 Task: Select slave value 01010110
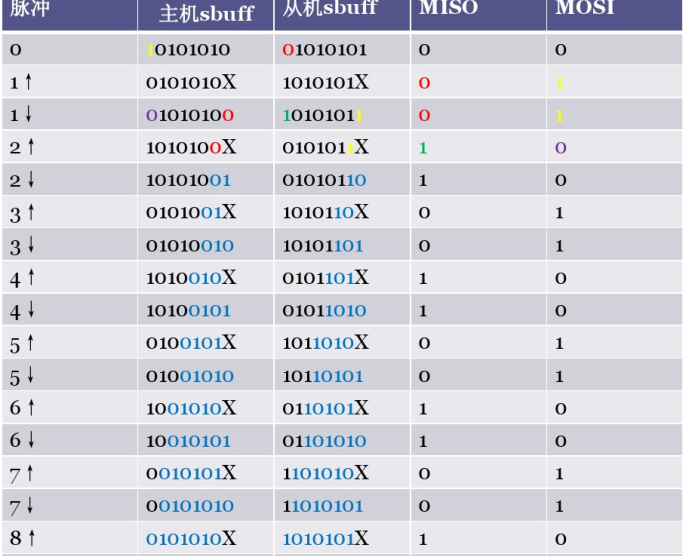click(x=324, y=180)
